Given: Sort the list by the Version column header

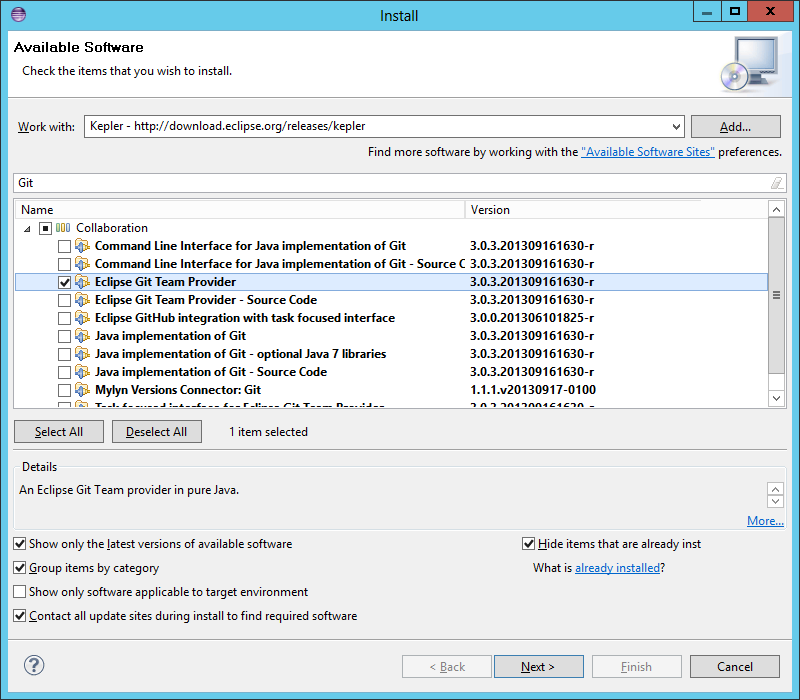Looking at the screenshot, I should pos(615,210).
